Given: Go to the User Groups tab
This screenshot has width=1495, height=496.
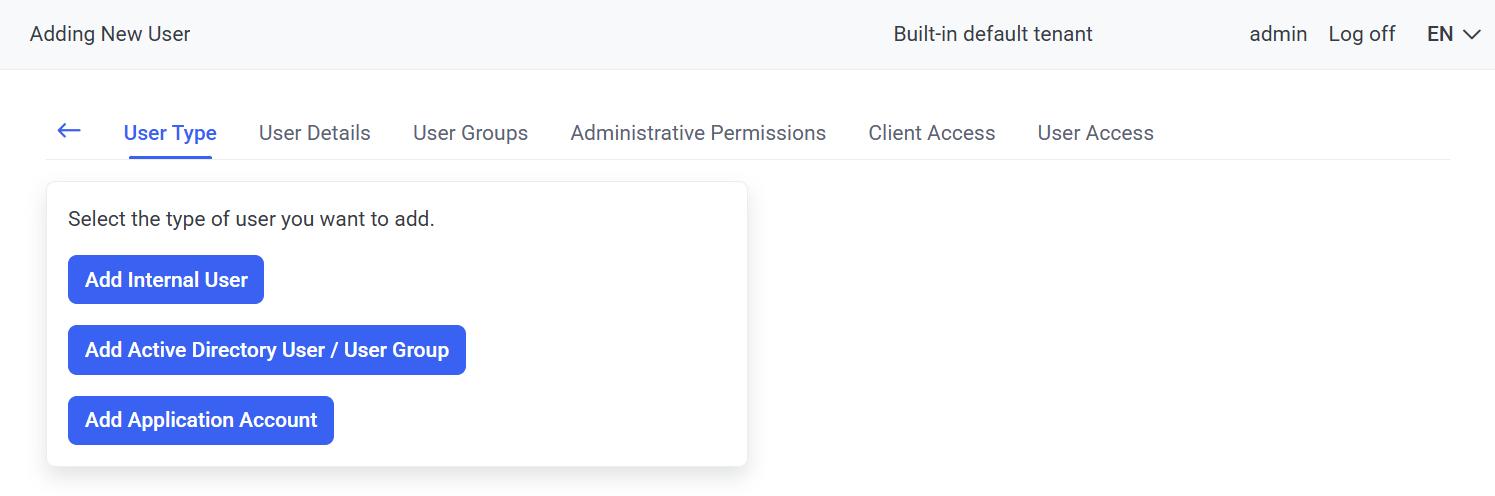Looking at the screenshot, I should 470,133.
